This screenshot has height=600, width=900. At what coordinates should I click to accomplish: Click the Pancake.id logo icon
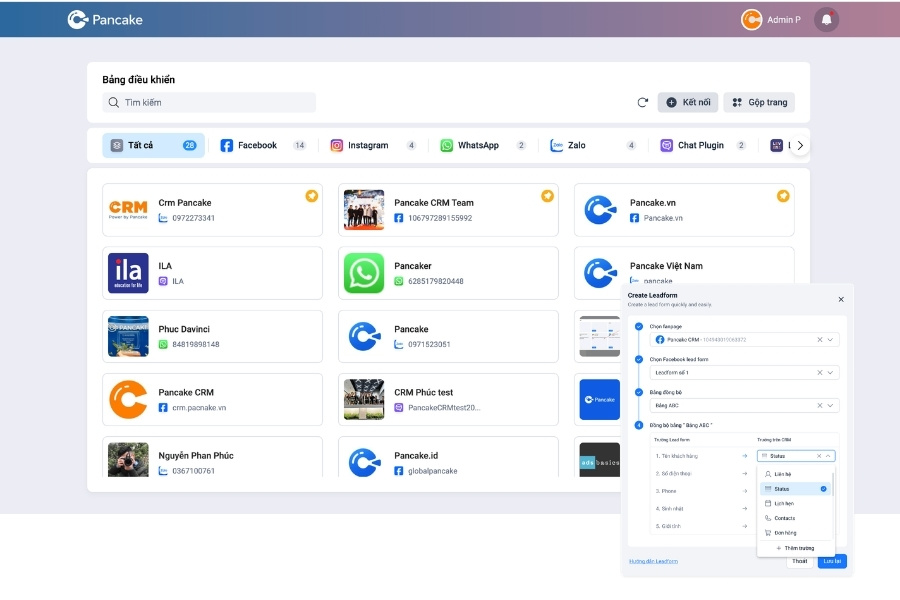pos(364,460)
